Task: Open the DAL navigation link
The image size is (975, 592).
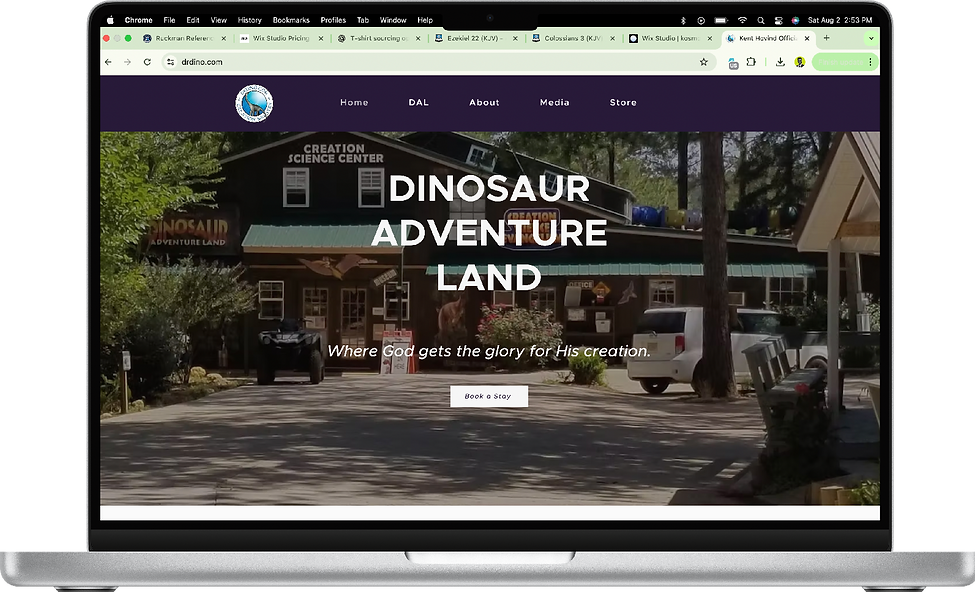Action: pos(418,103)
